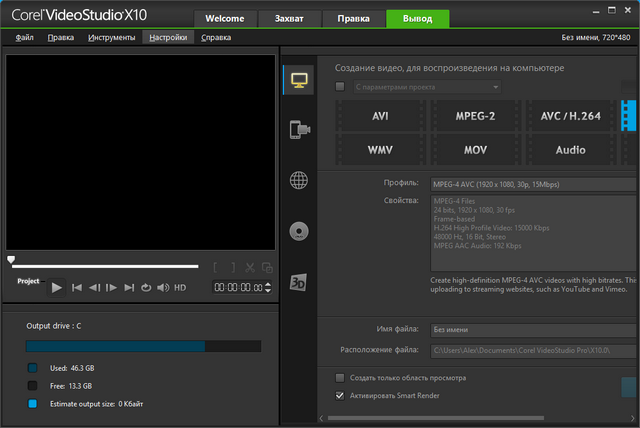Enable HD preview mode
This screenshot has width=640, height=428.
coord(181,288)
